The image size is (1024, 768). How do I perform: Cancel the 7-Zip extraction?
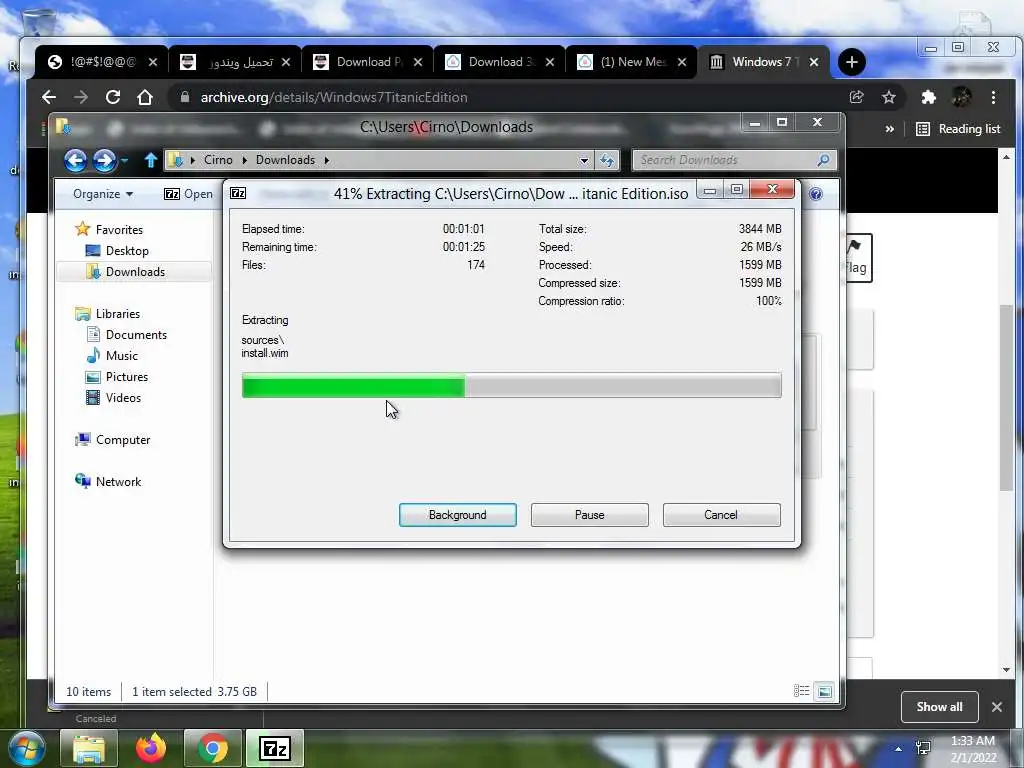pyautogui.click(x=721, y=515)
